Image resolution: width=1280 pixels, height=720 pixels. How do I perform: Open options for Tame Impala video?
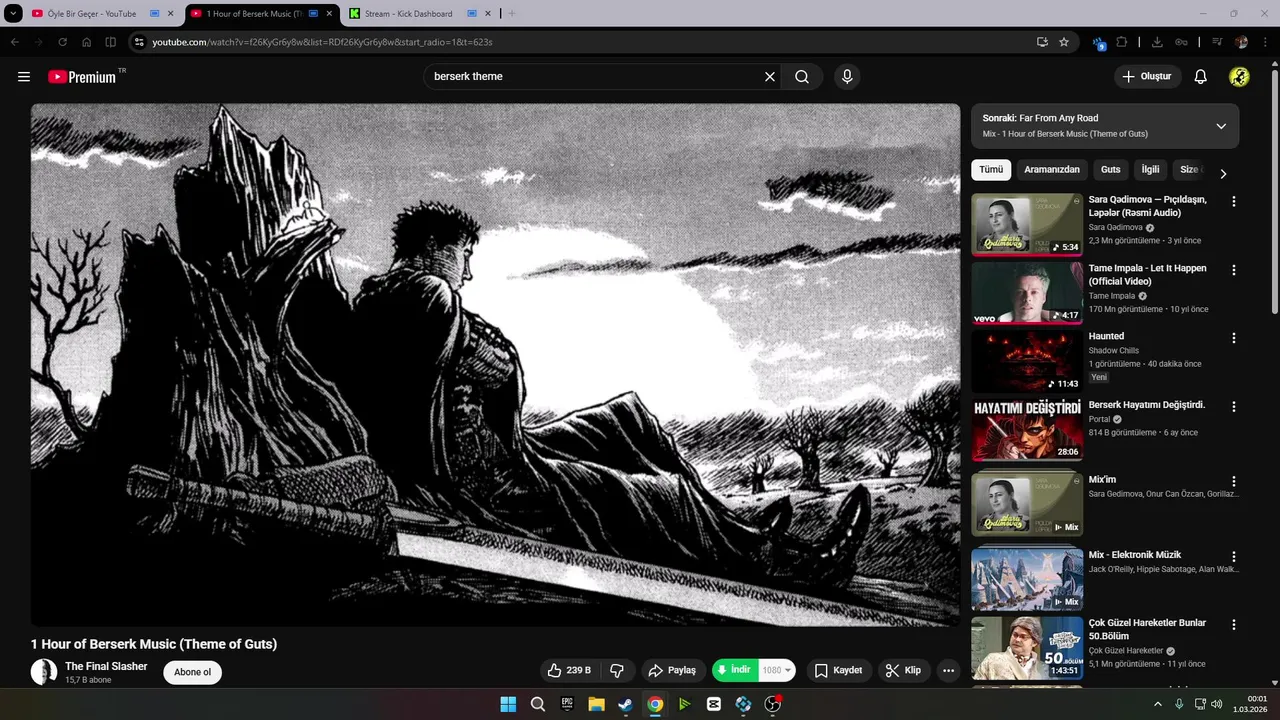coord(1233,270)
